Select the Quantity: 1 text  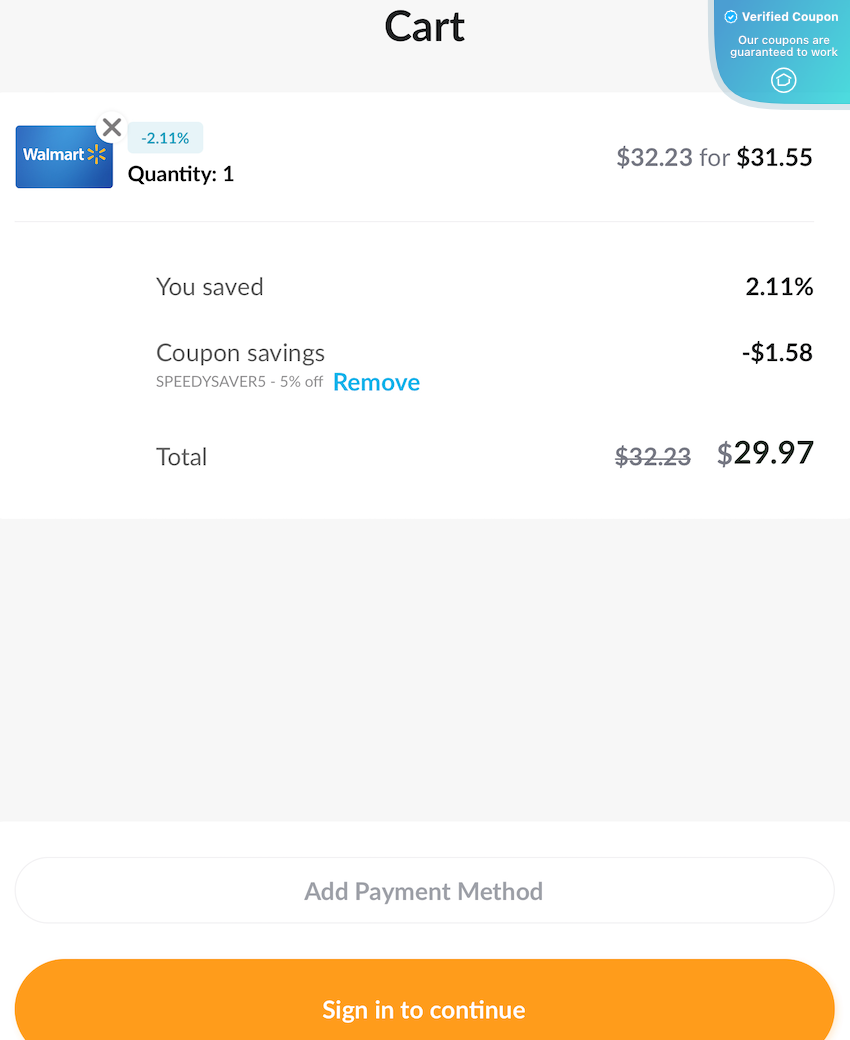(180, 173)
